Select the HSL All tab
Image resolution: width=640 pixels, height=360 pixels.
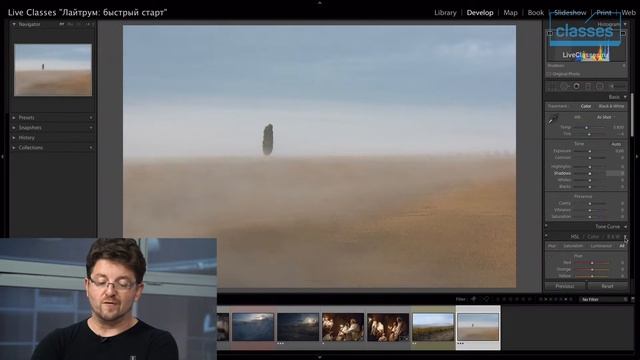point(622,246)
